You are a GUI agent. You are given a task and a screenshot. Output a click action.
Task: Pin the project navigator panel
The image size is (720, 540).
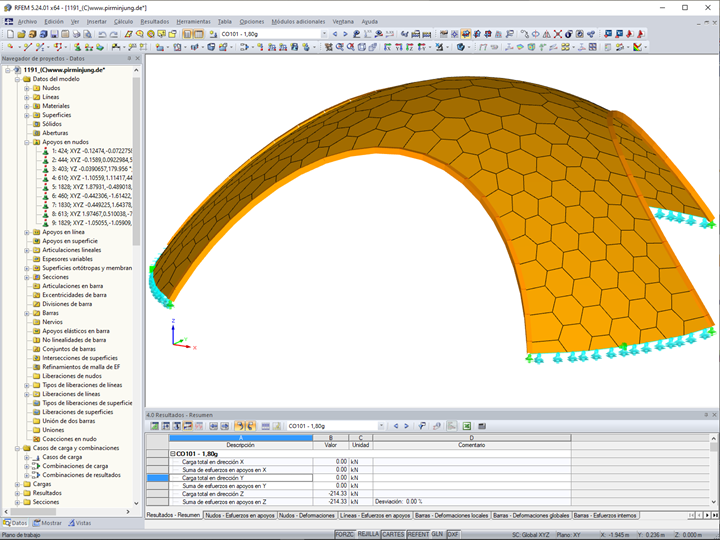point(129,58)
